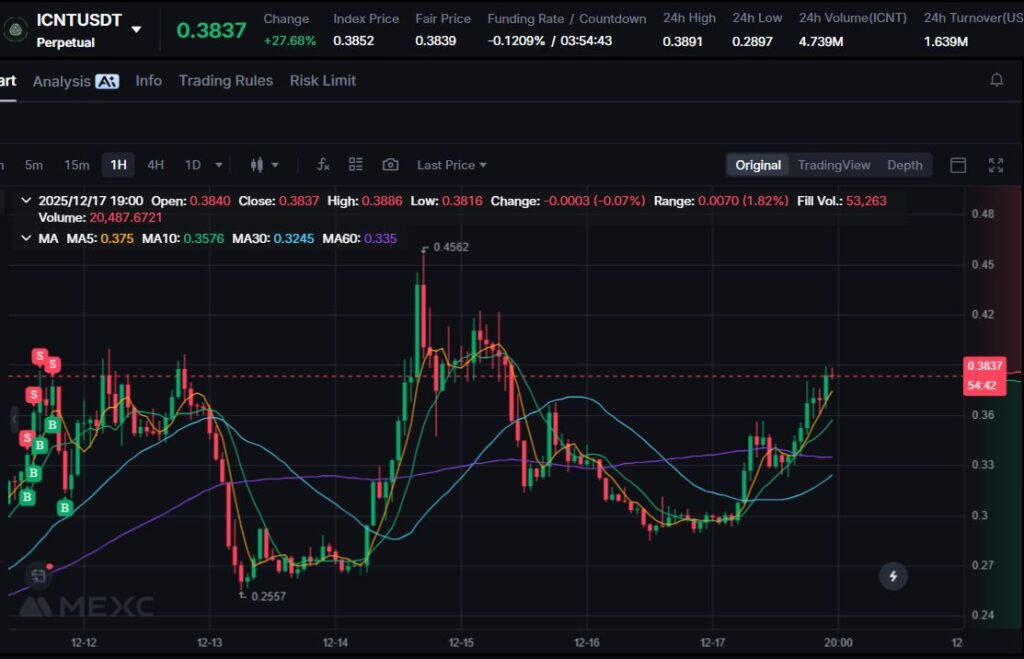Open the ICNTUSDT pair selector dropdown
The image size is (1024, 659).
pyautogui.click(x=136, y=30)
